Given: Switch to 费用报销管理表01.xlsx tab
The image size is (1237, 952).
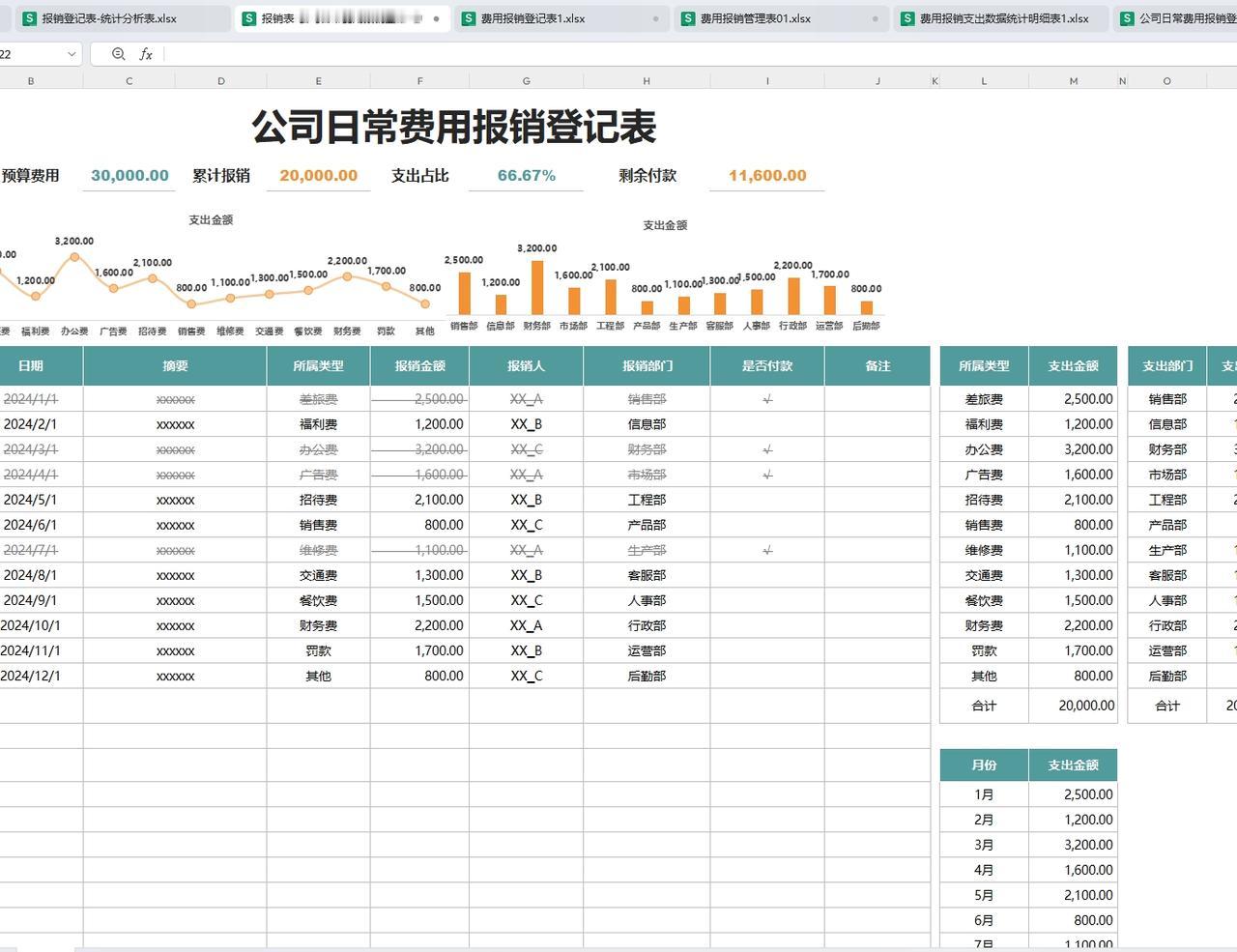Looking at the screenshot, I should click(x=780, y=18).
